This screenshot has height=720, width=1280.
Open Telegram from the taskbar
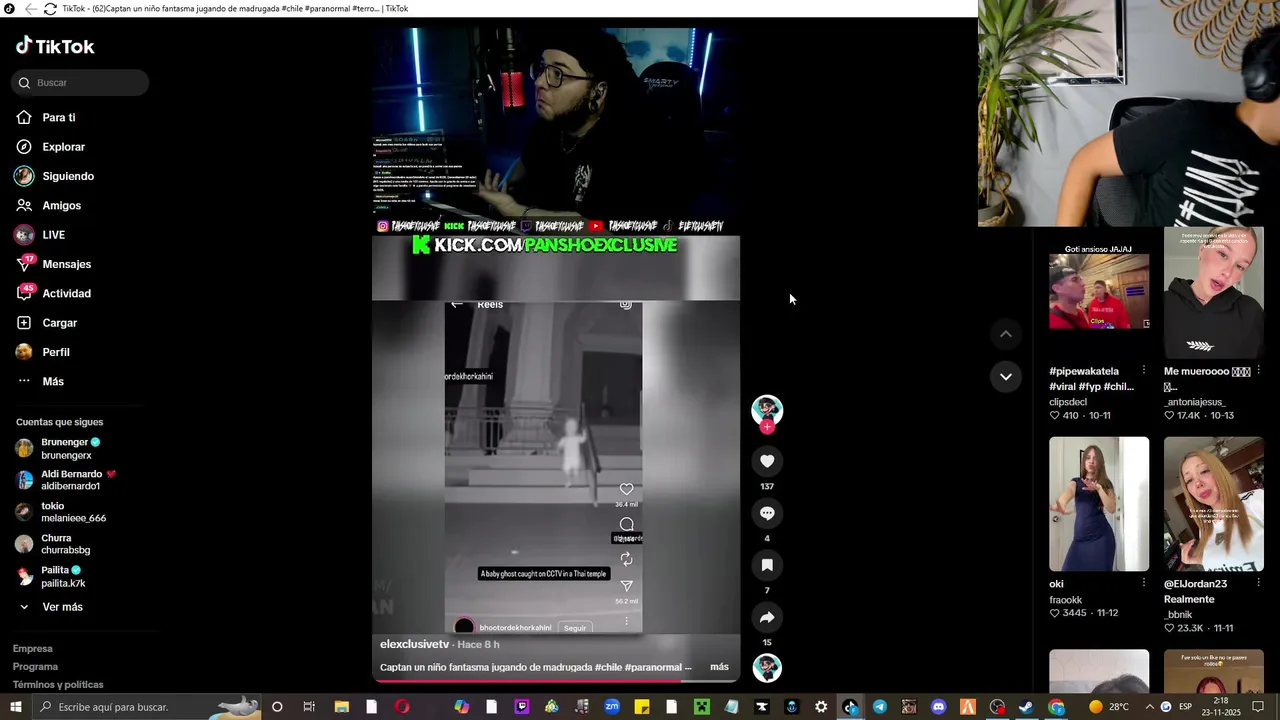[x=879, y=707]
